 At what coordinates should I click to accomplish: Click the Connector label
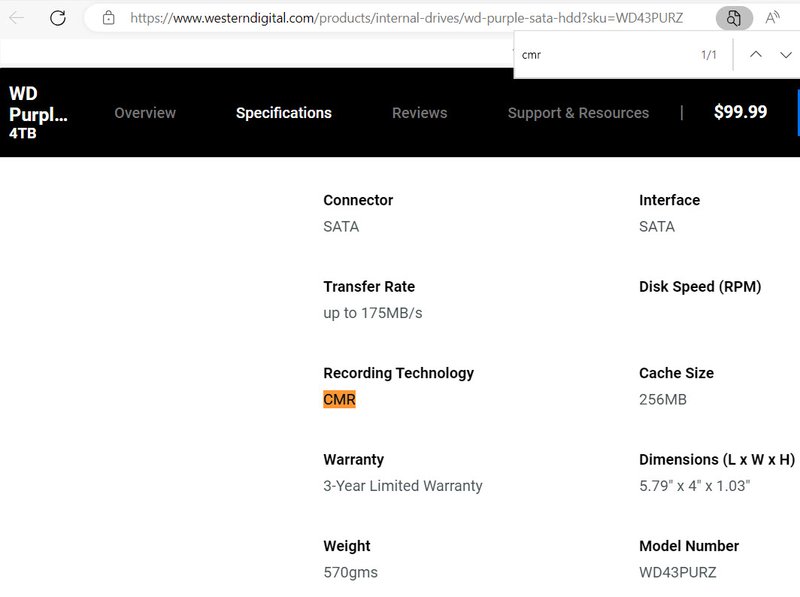358,200
